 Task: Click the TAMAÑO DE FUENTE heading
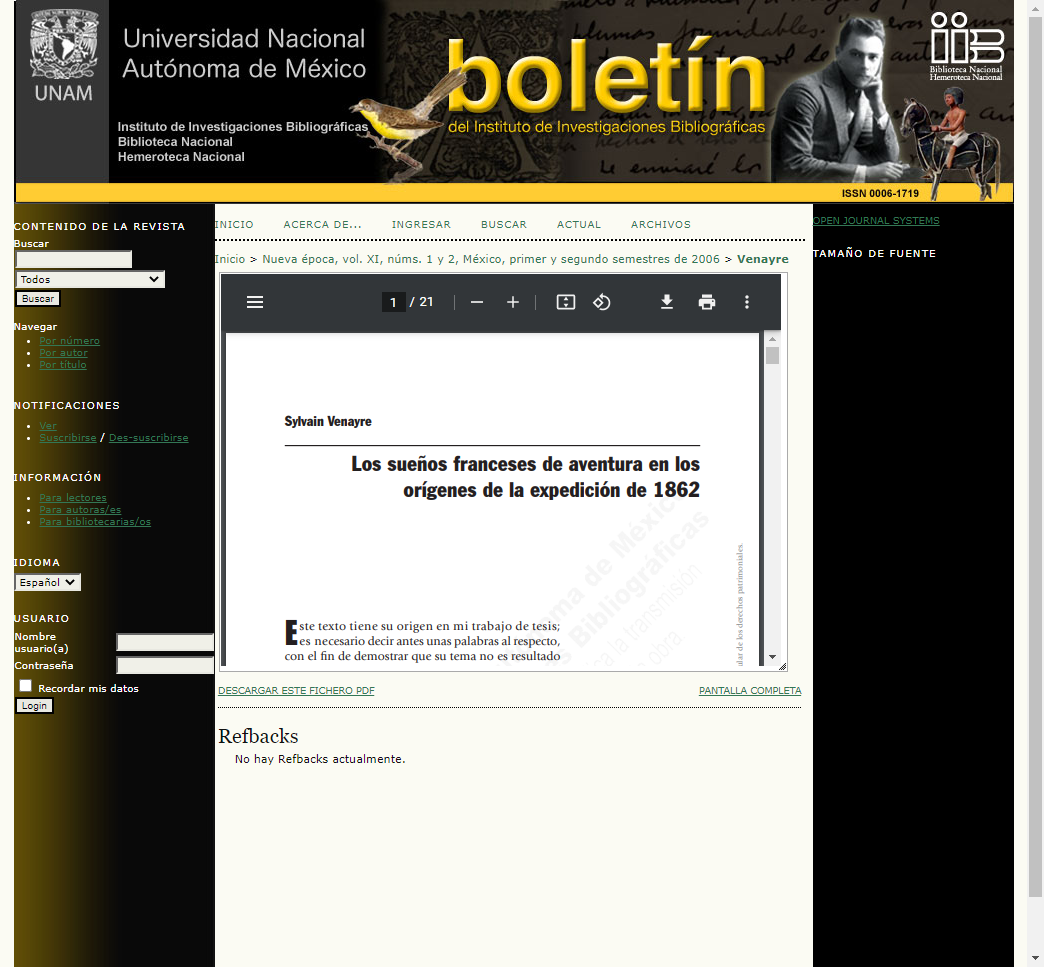pyautogui.click(x=874, y=254)
